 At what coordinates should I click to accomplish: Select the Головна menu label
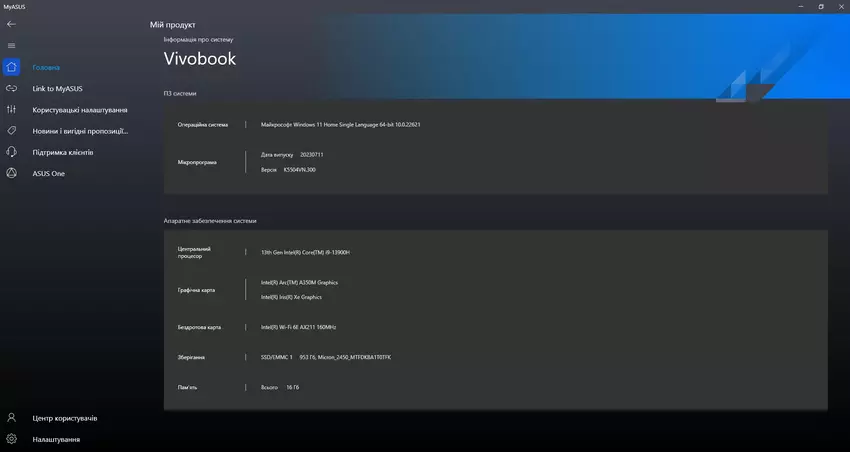click(x=46, y=67)
